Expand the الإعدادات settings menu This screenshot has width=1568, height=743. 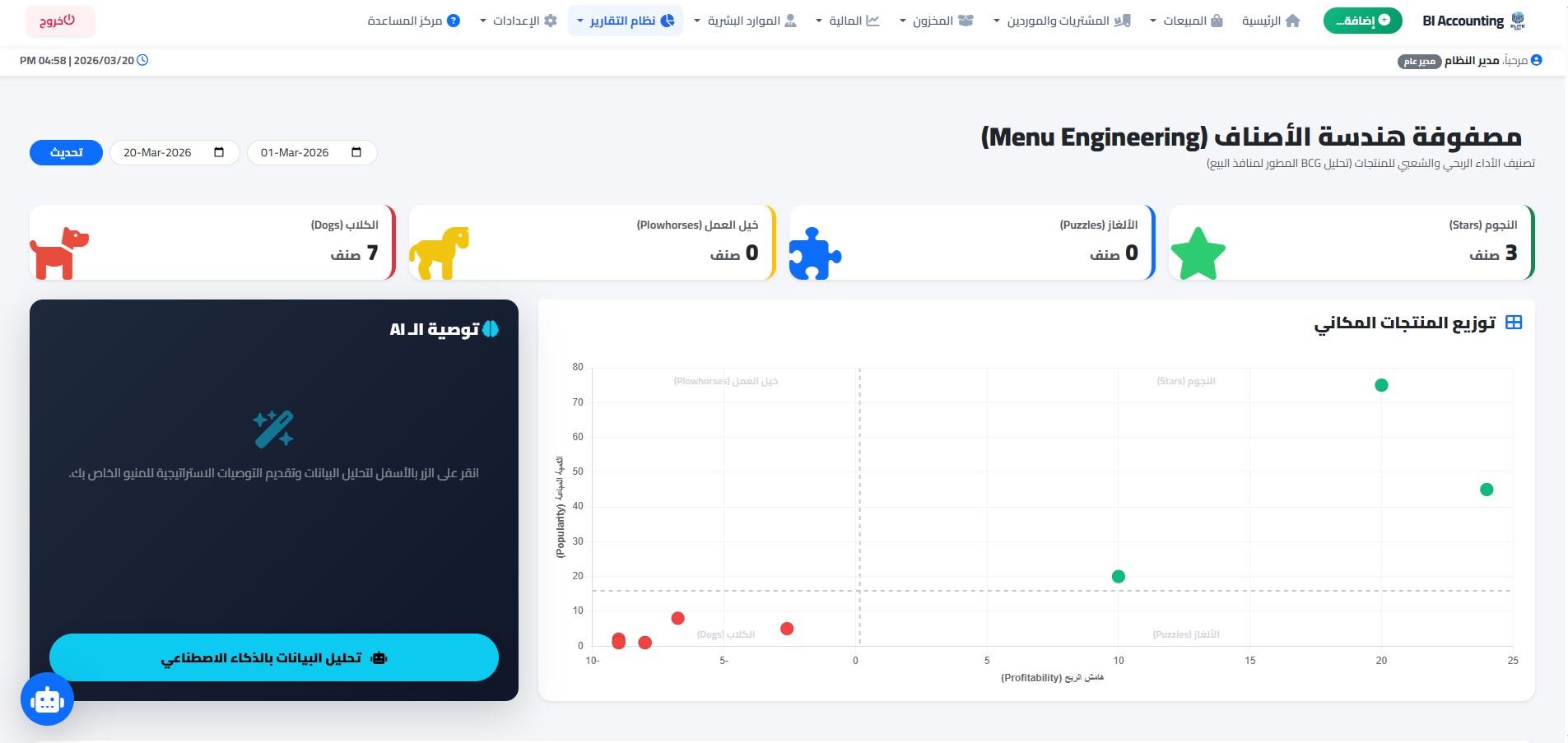[518, 21]
